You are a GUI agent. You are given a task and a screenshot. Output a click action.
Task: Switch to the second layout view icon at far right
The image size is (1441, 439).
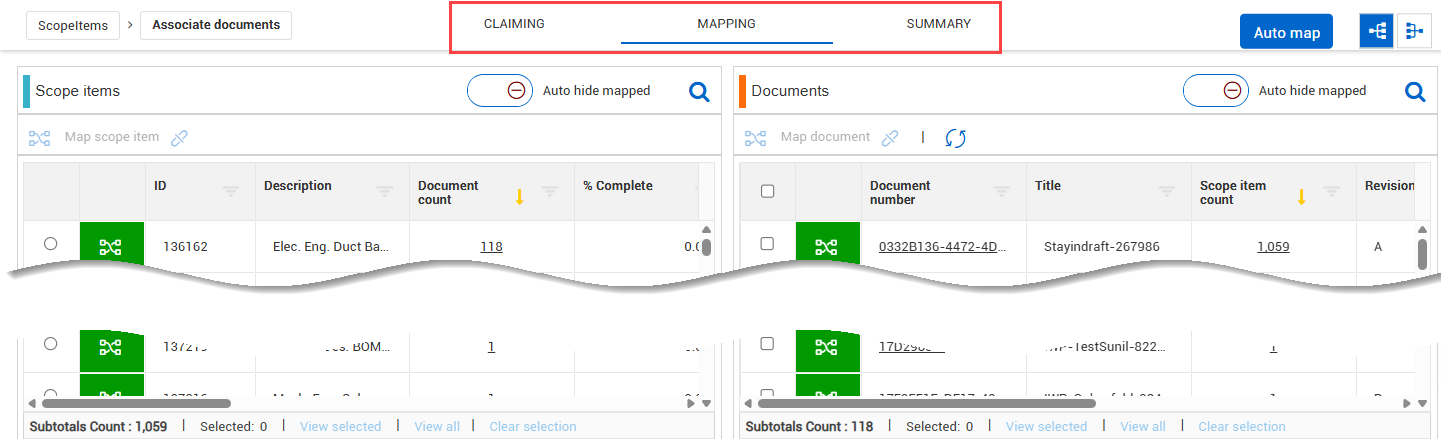[1413, 32]
